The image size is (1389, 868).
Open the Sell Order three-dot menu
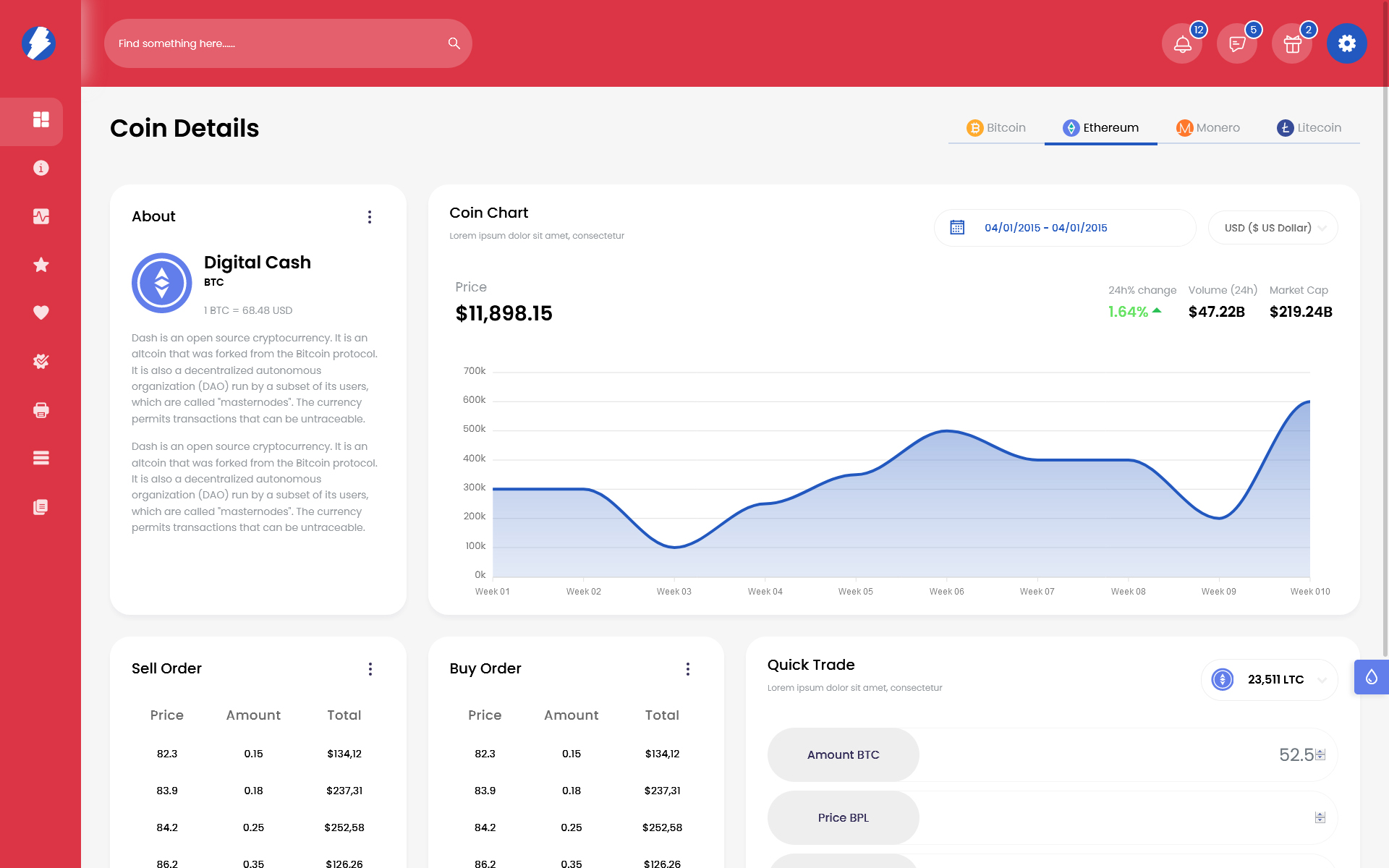point(370,669)
